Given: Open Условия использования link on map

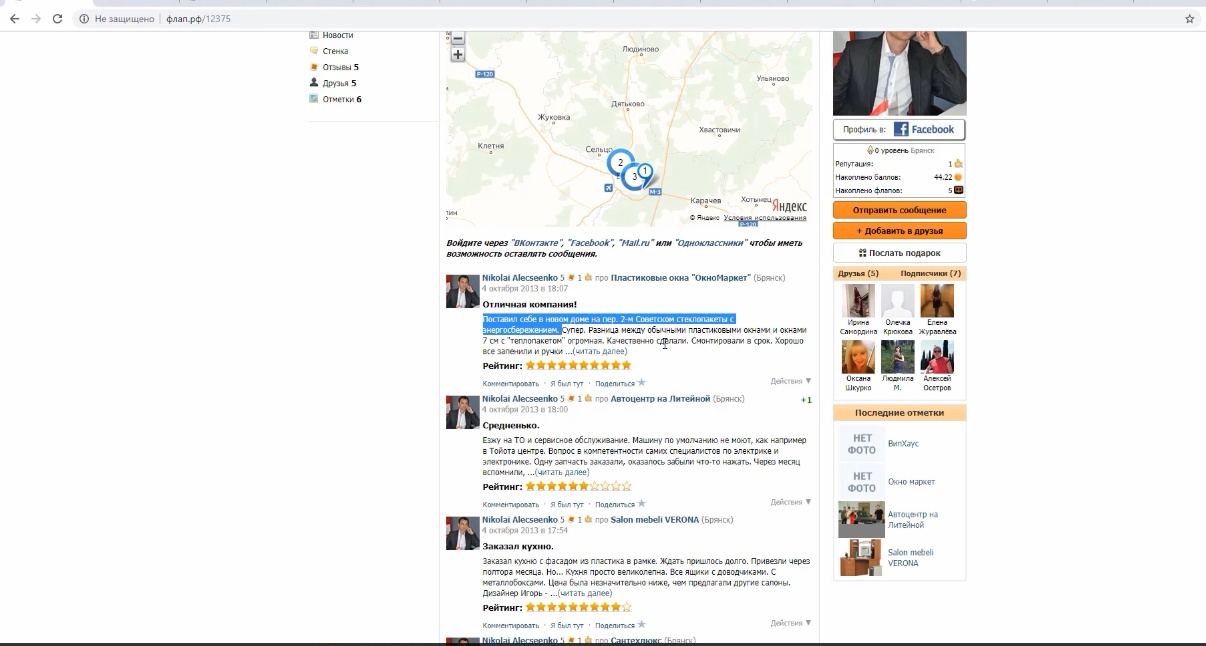Looking at the screenshot, I should click(765, 218).
